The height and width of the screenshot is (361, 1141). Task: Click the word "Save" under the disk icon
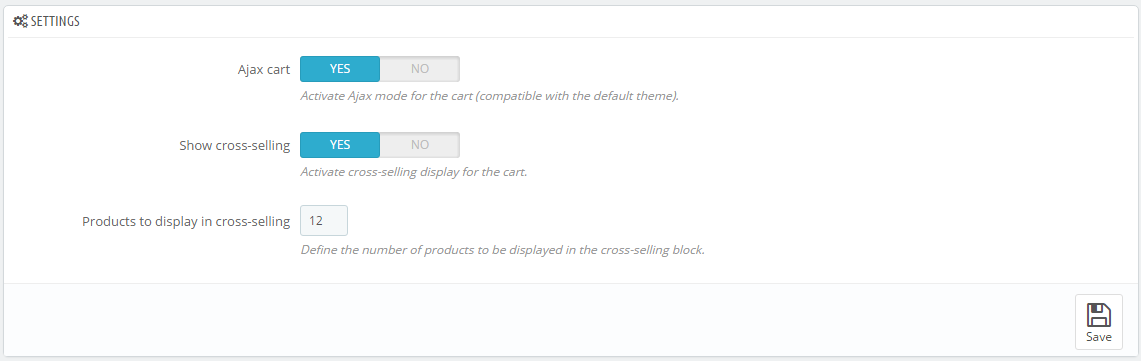(x=1098, y=337)
